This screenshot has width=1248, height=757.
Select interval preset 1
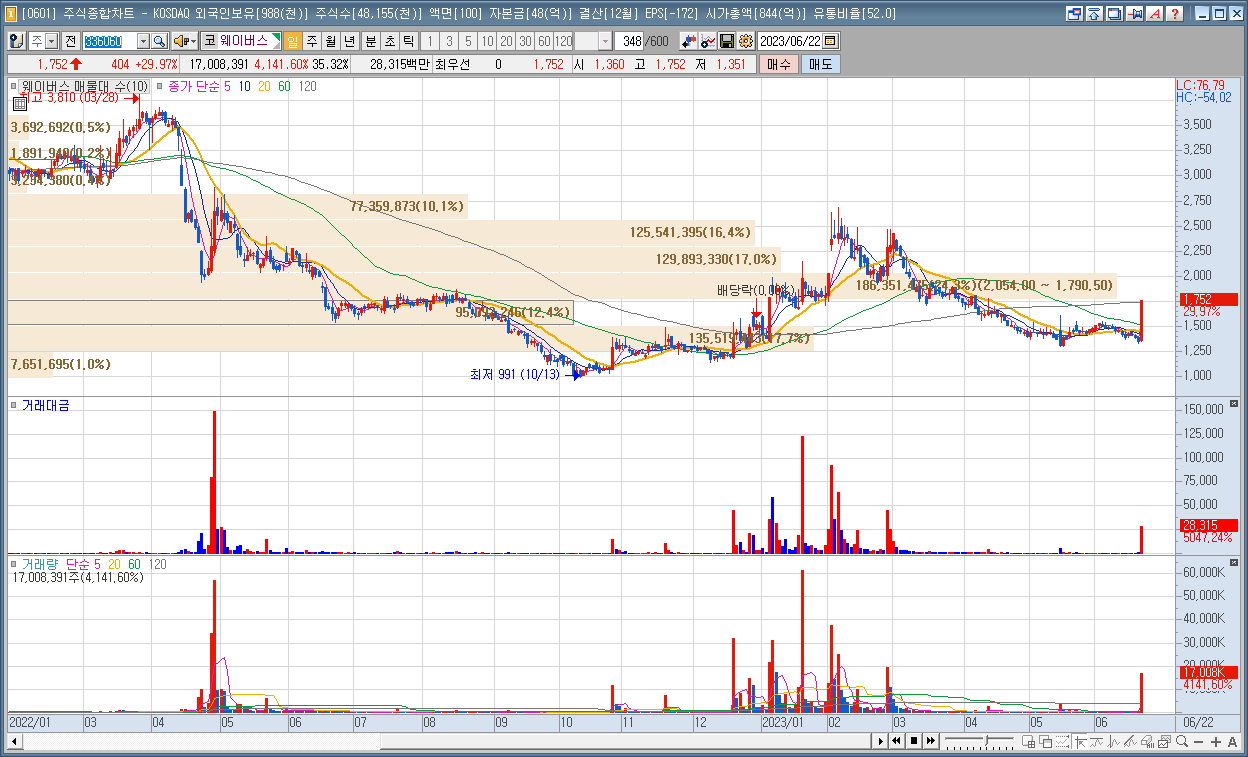coord(430,41)
